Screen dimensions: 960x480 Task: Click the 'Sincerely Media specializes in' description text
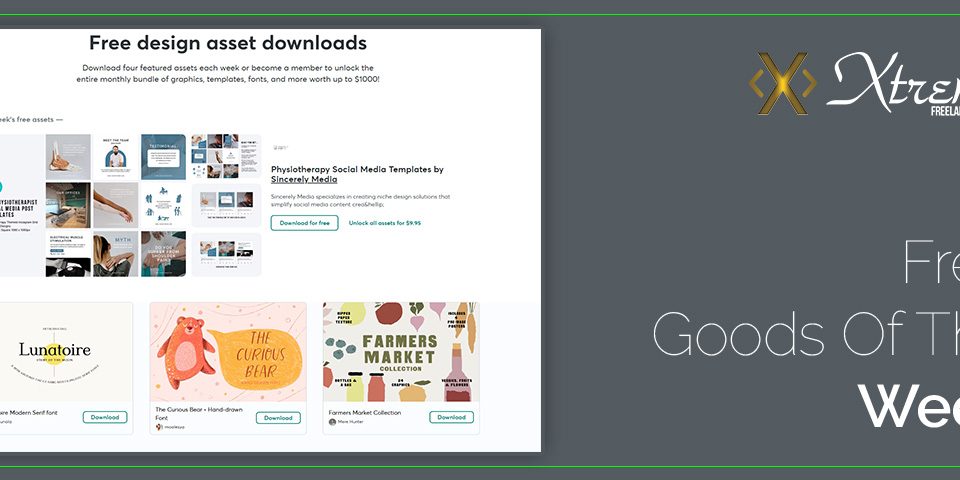361,201
